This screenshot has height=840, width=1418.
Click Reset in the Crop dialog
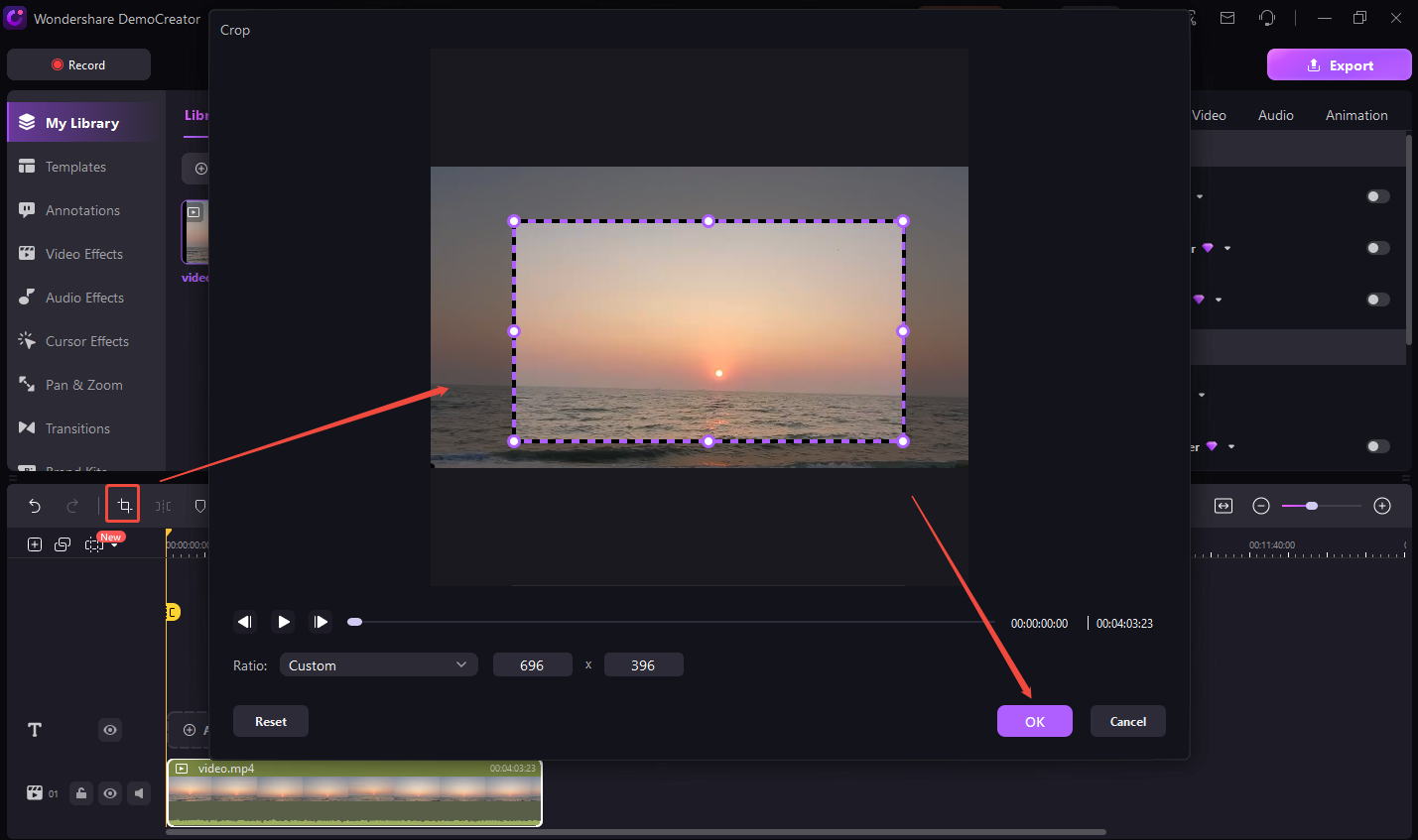[x=271, y=721]
